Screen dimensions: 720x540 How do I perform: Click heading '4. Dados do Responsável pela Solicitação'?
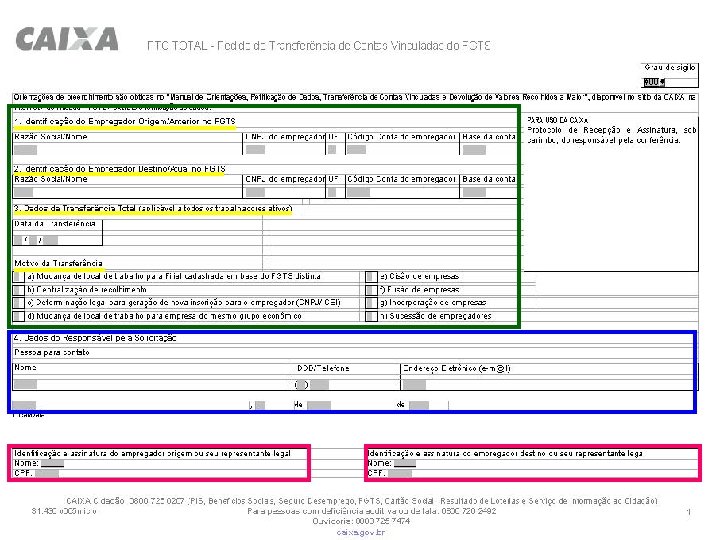coord(95,338)
